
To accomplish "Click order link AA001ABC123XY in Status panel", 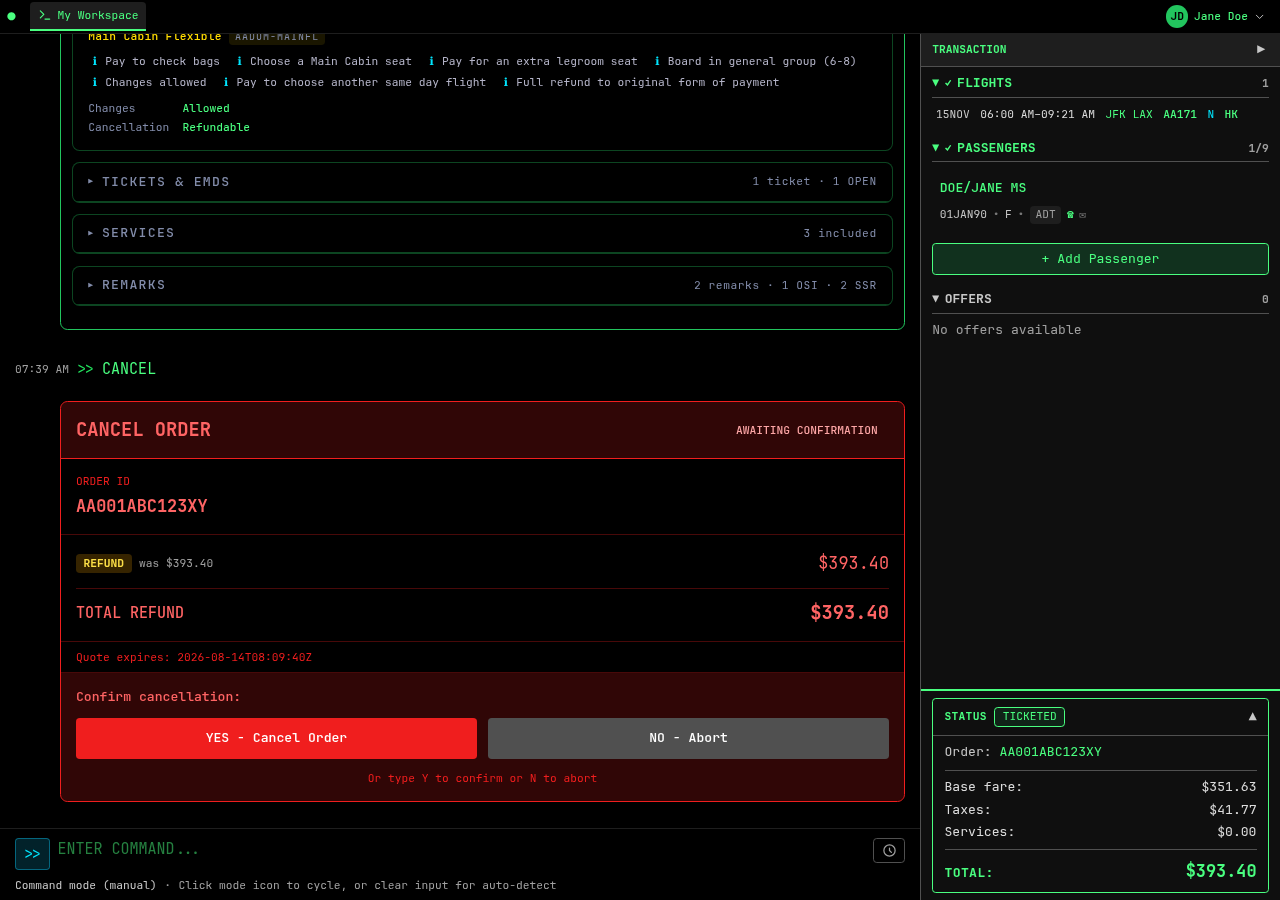I will coord(1051,752).
